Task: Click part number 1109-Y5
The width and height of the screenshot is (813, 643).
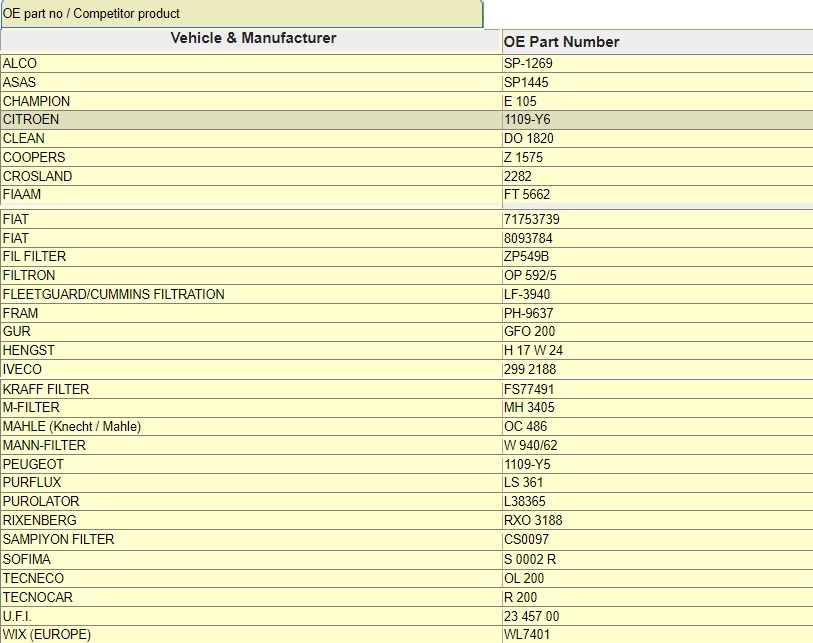Action: click(527, 464)
